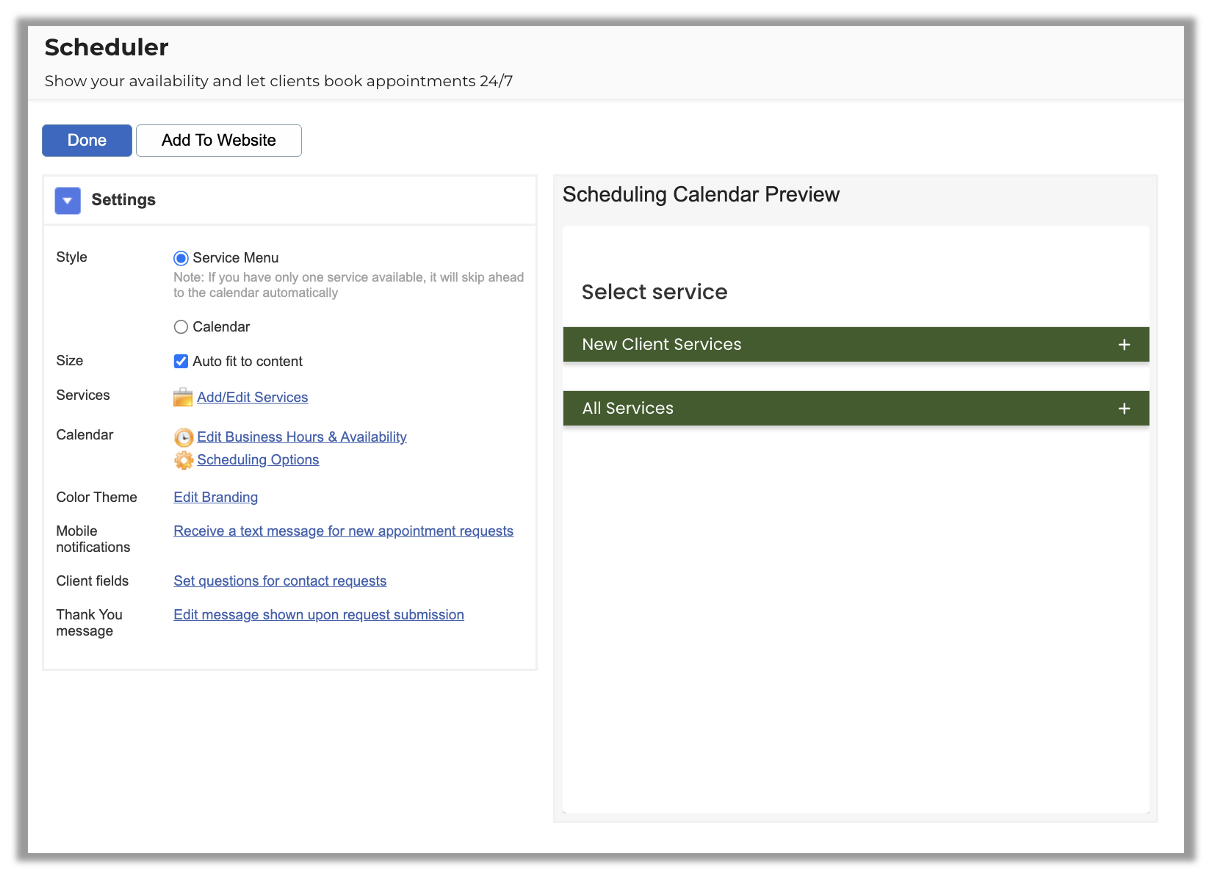Expand the New Client Services section
Viewport: 1214px width, 874px height.
coord(661,345)
